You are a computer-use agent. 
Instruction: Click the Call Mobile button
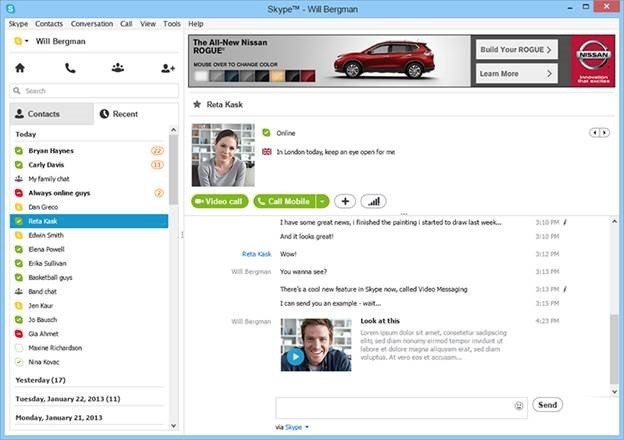click(x=285, y=201)
